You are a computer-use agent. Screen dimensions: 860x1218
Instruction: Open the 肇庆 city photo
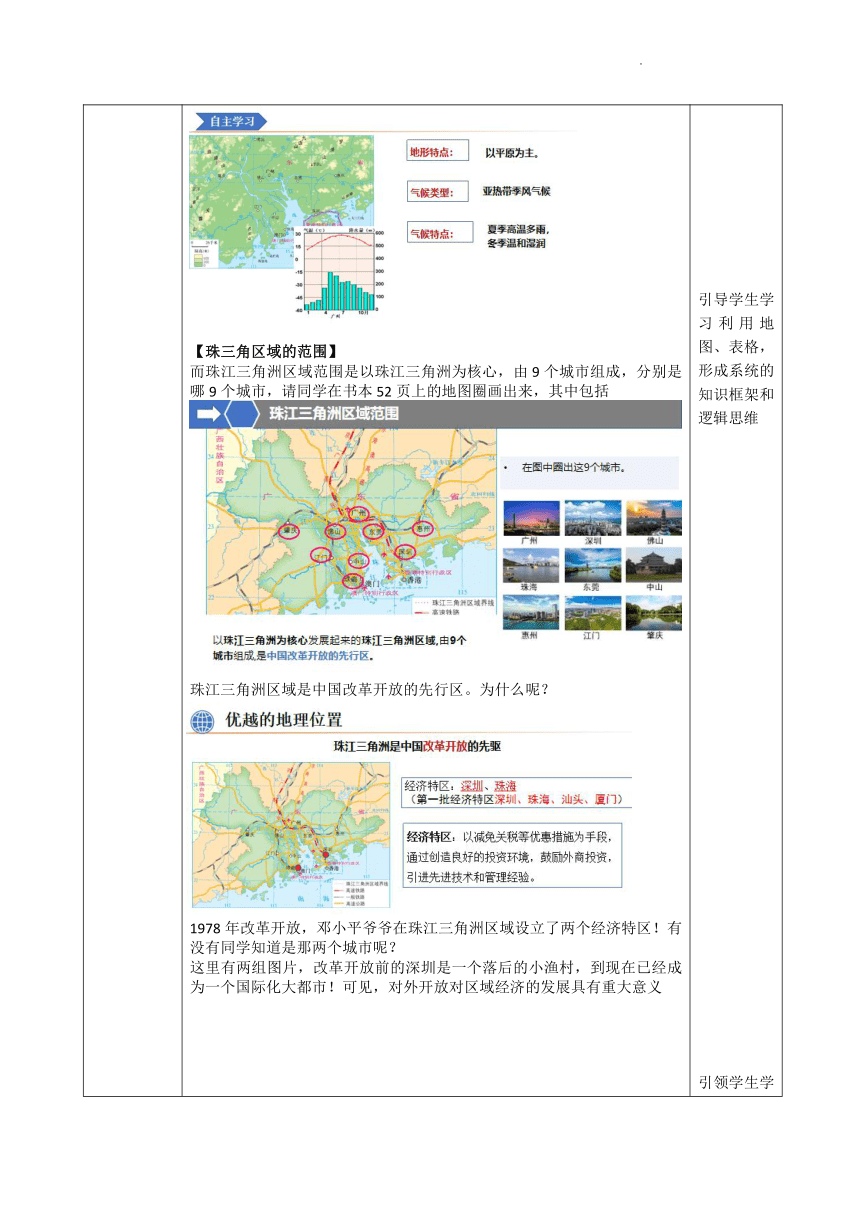[x=654, y=612]
